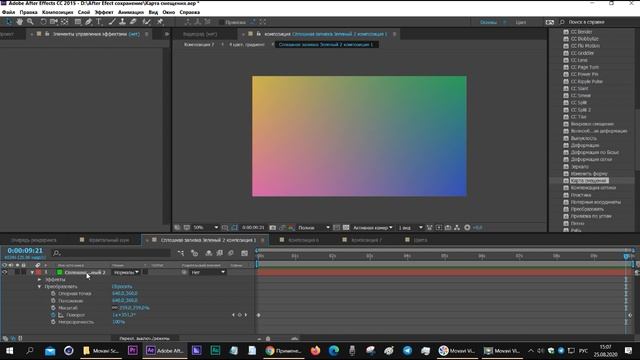Select the Rotation tool

[43, 22]
